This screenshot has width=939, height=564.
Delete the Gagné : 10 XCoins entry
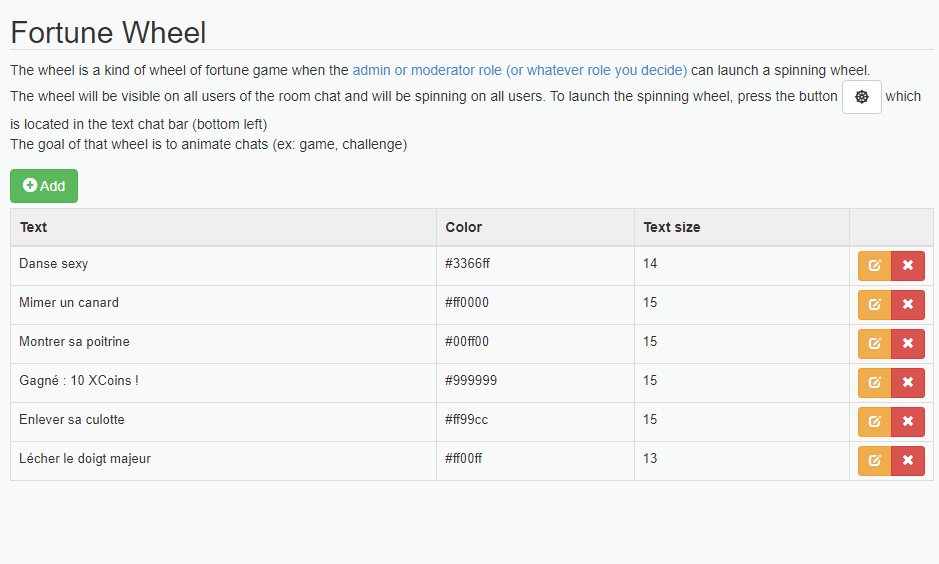click(908, 383)
